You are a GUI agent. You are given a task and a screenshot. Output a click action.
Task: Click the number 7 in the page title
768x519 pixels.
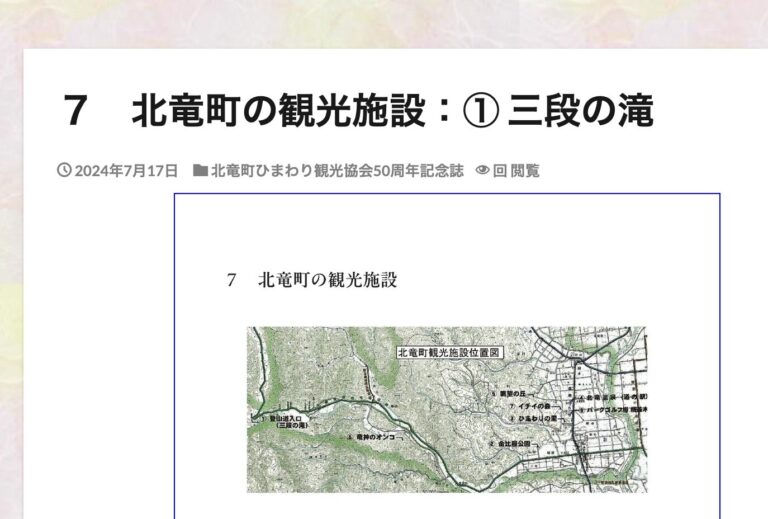click(74, 112)
